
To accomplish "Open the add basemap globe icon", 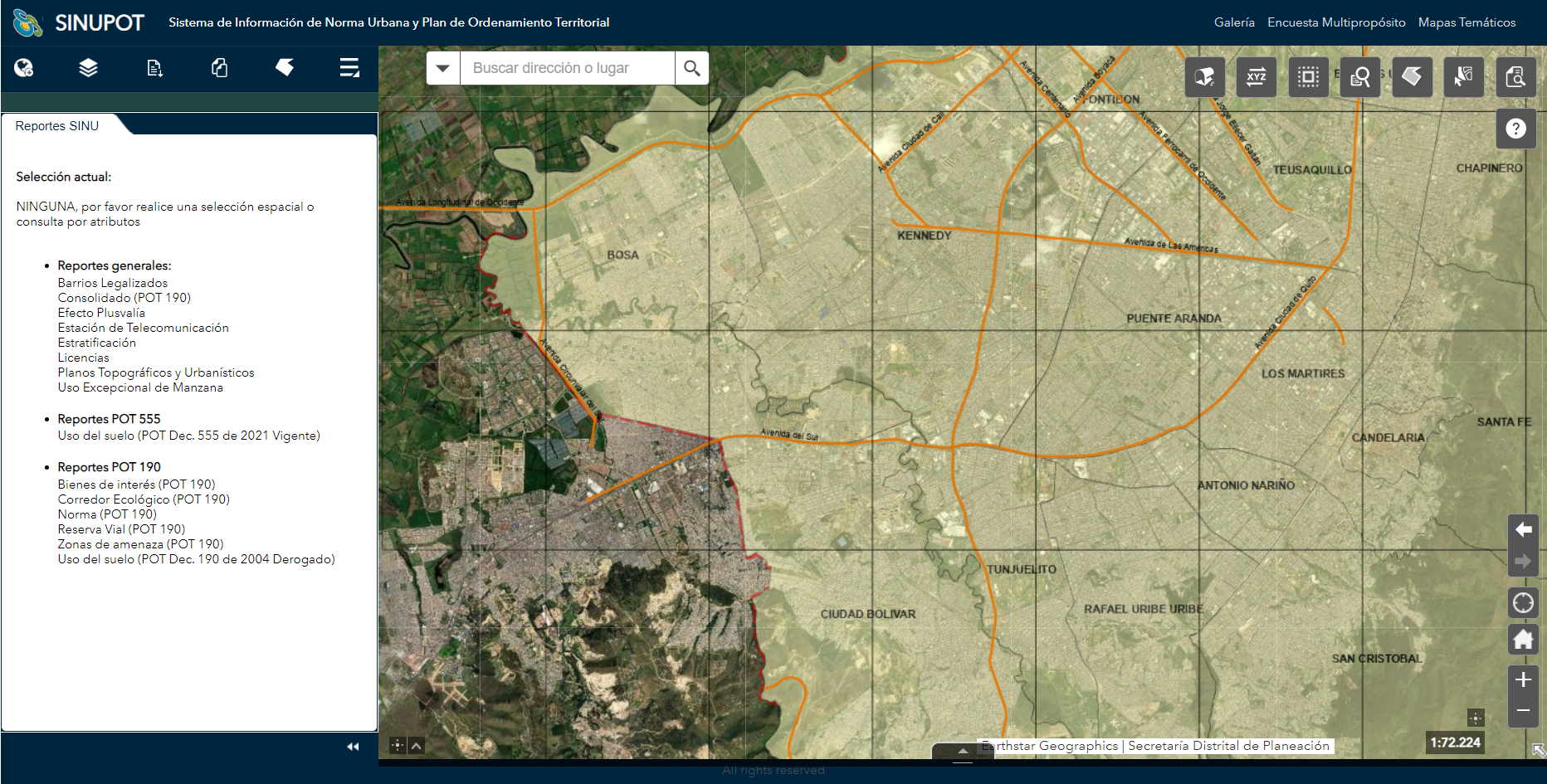I will click(x=24, y=68).
